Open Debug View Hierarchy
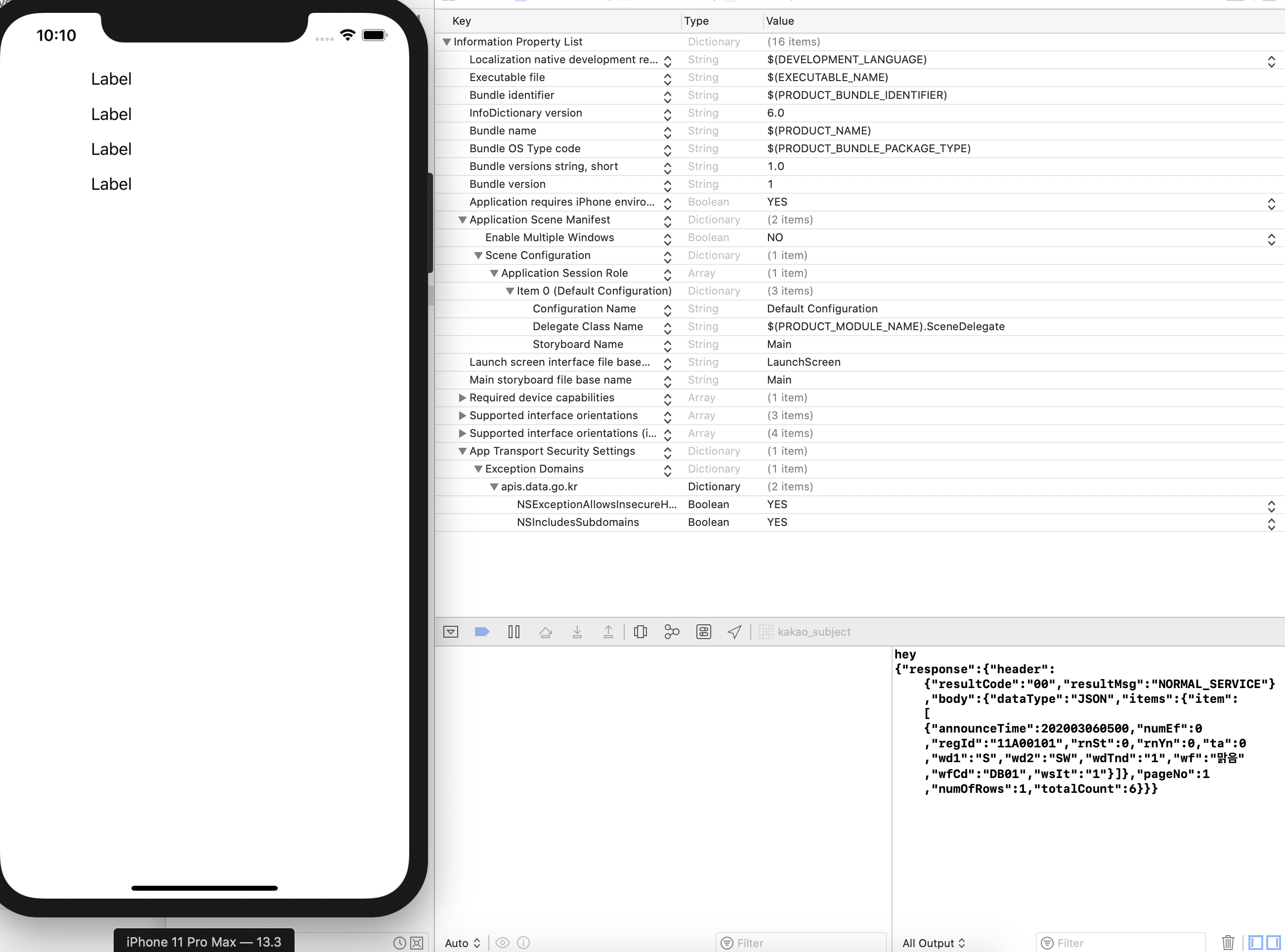The image size is (1285, 952). pos(640,632)
